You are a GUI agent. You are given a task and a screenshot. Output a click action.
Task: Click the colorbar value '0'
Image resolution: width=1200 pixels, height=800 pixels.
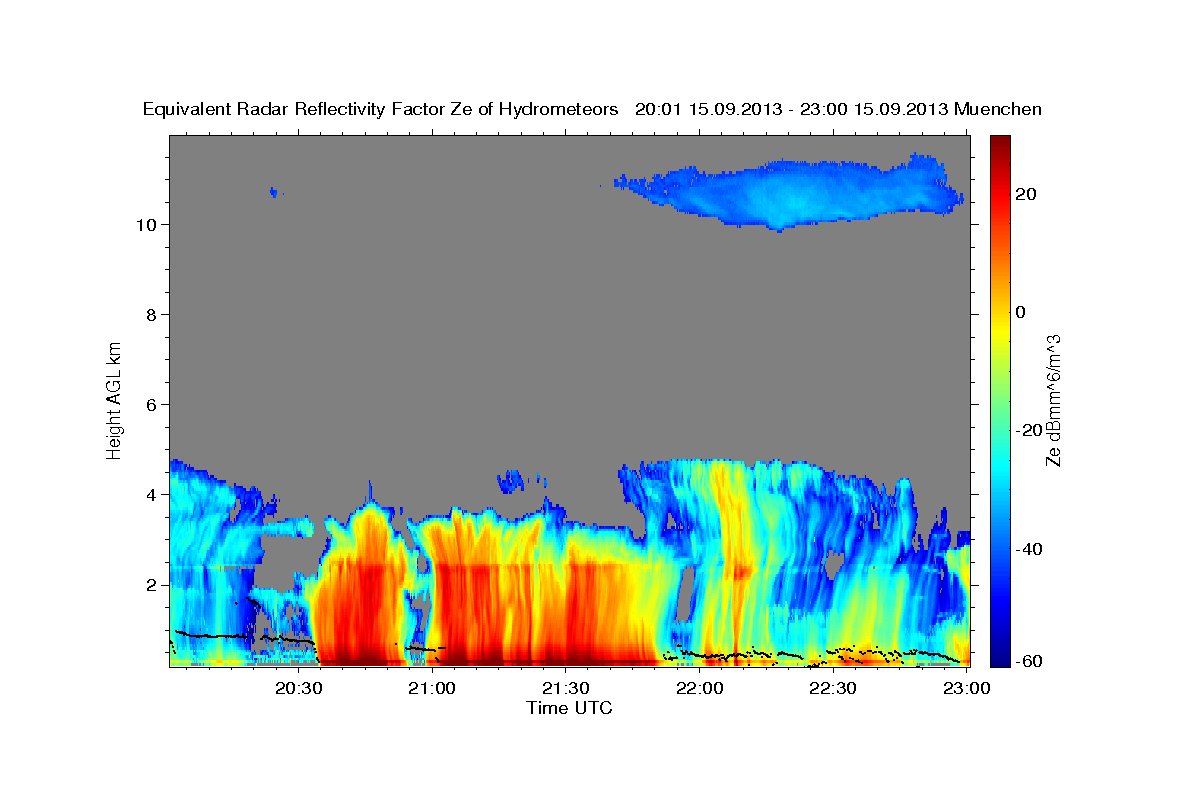tap(1021, 312)
